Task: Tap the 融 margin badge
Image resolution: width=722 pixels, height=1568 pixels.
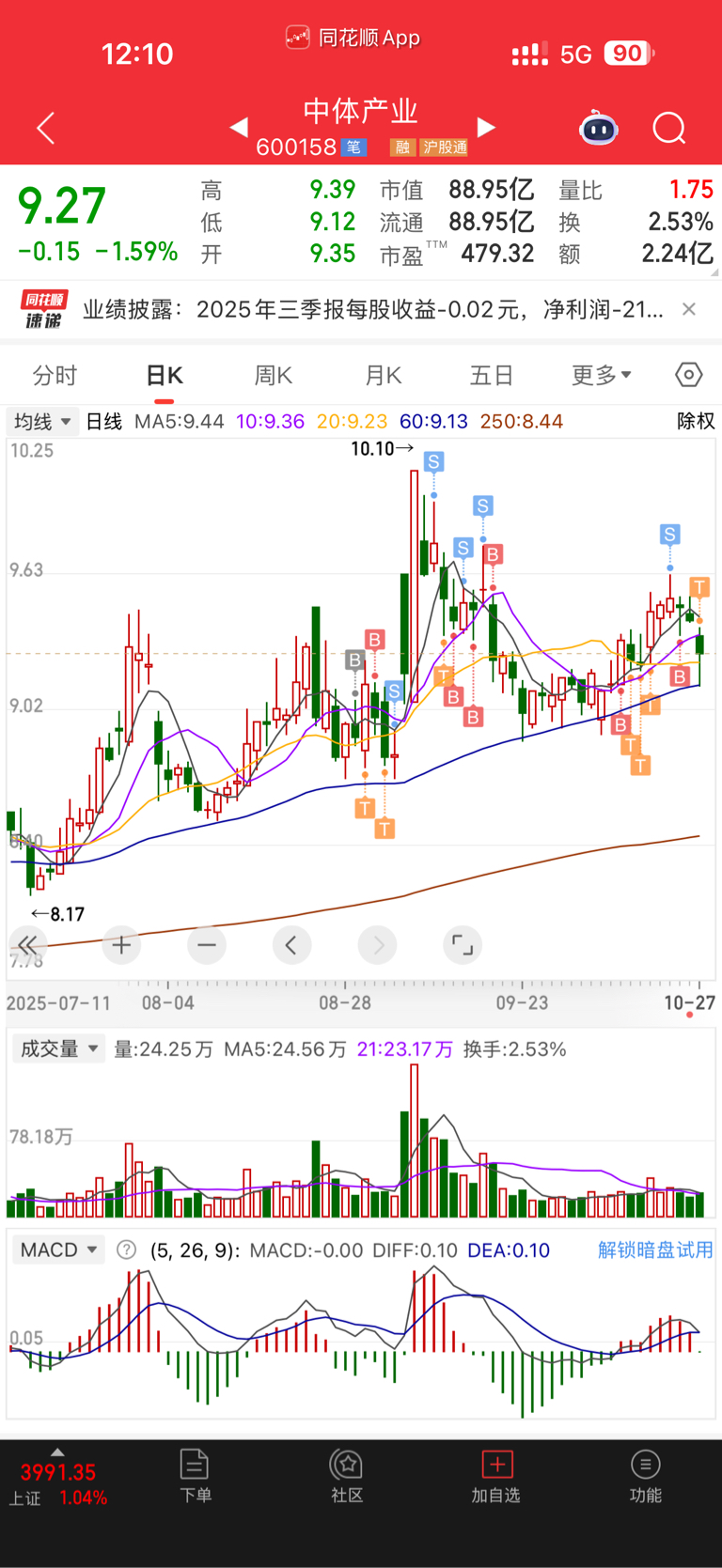Action: point(402,147)
